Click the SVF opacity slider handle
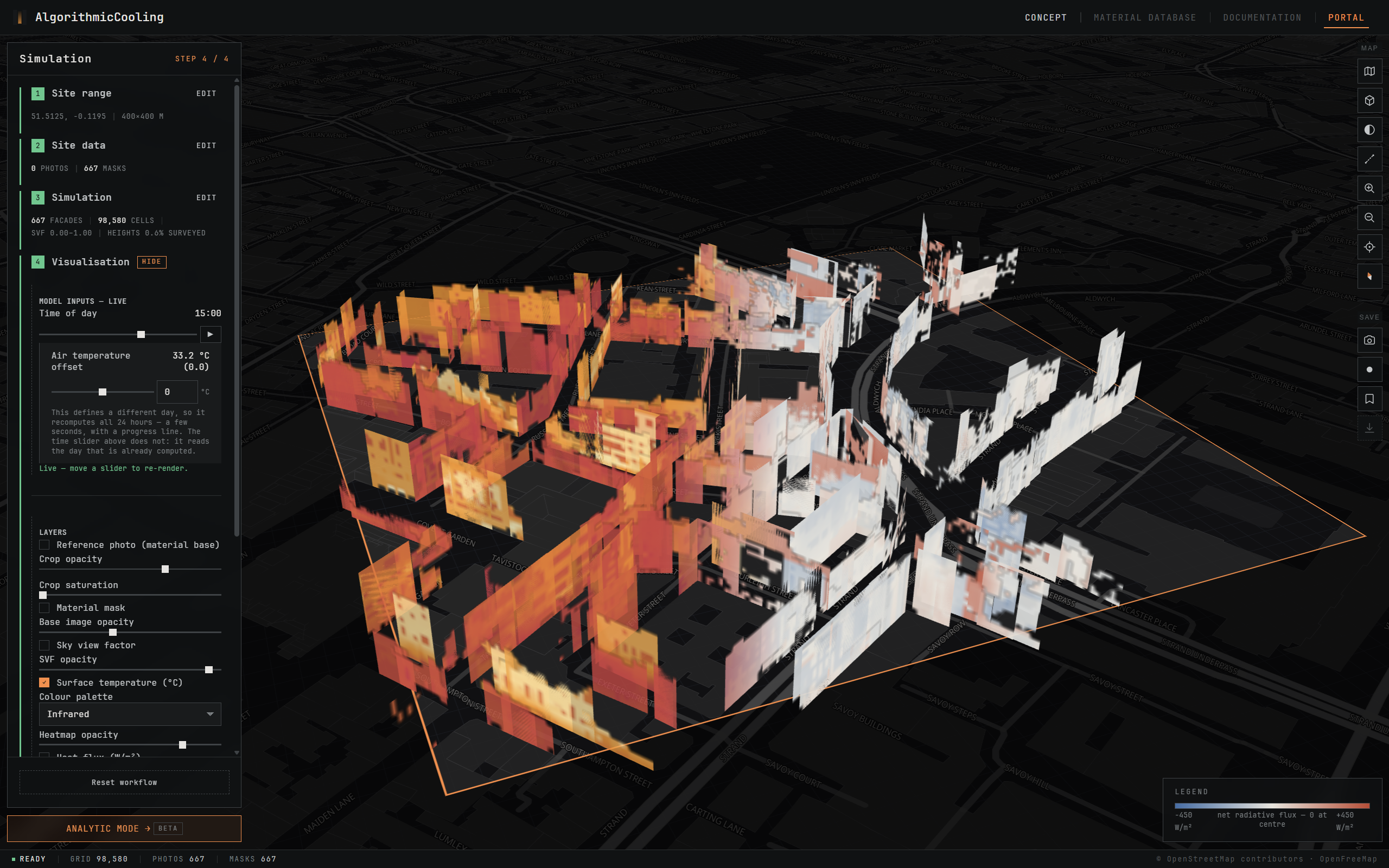This screenshot has width=1389, height=868. [209, 670]
